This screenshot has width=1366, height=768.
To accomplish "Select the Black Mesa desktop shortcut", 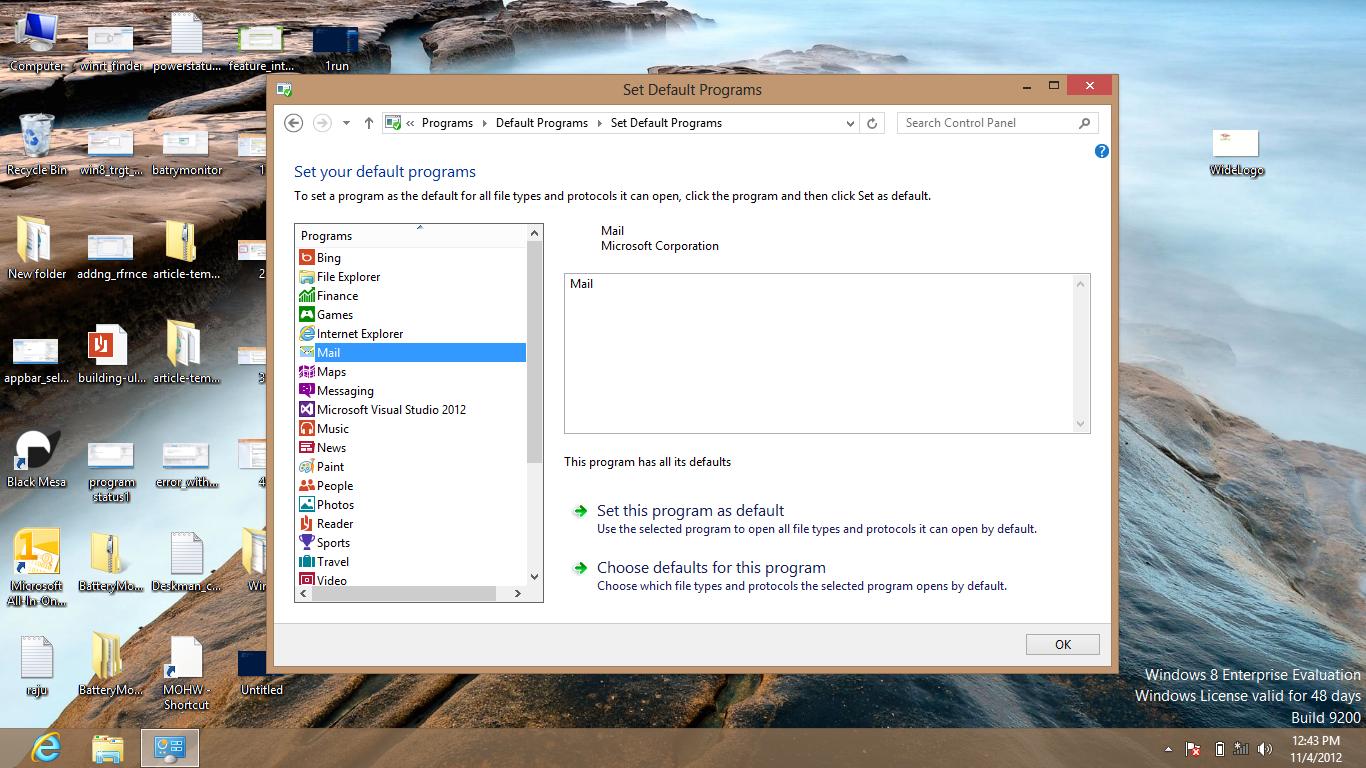I will [x=37, y=458].
